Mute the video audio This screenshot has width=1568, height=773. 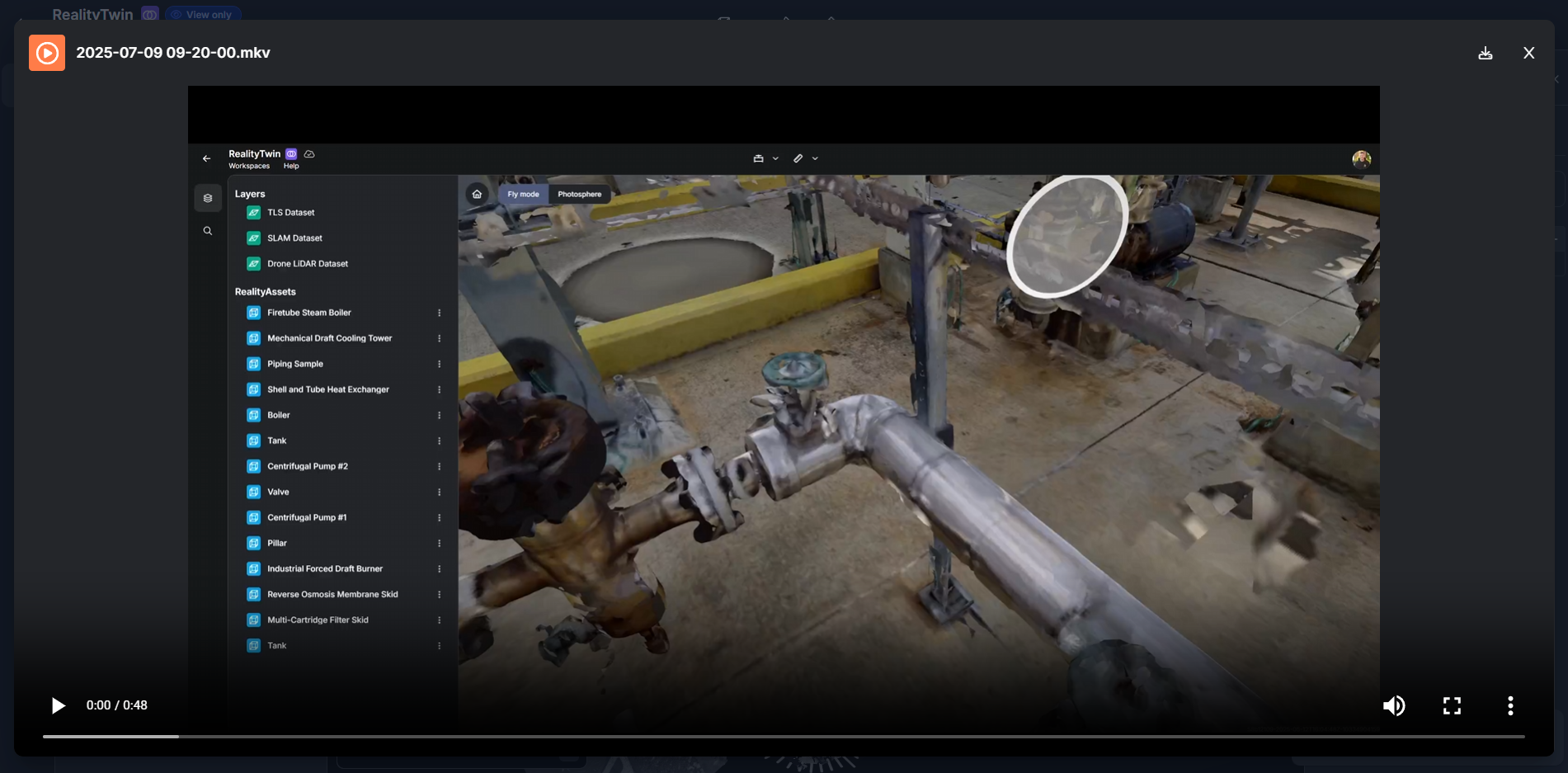click(x=1394, y=705)
